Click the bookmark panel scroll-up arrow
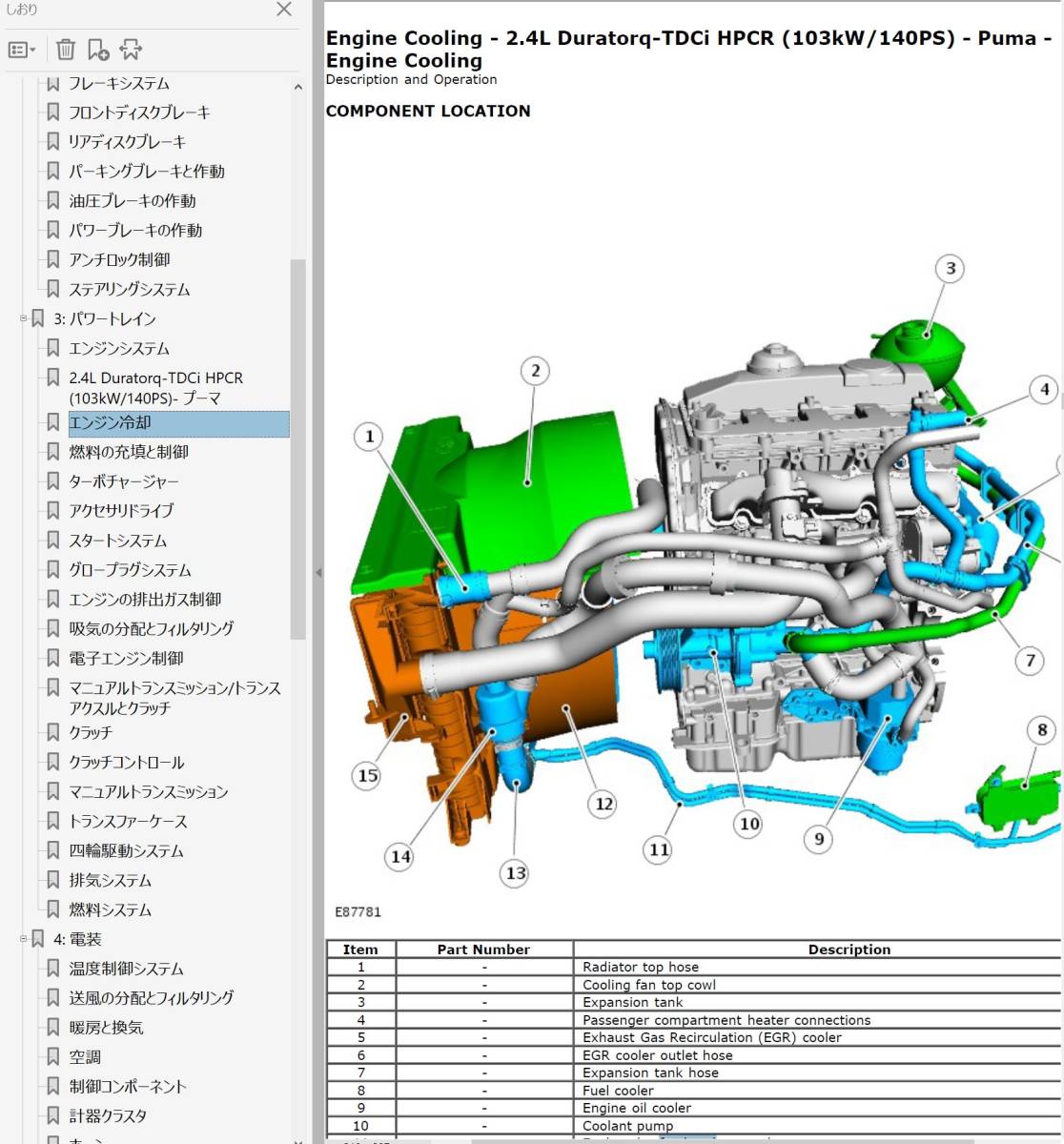Viewport: 1064px width, 1144px height. coord(297,88)
